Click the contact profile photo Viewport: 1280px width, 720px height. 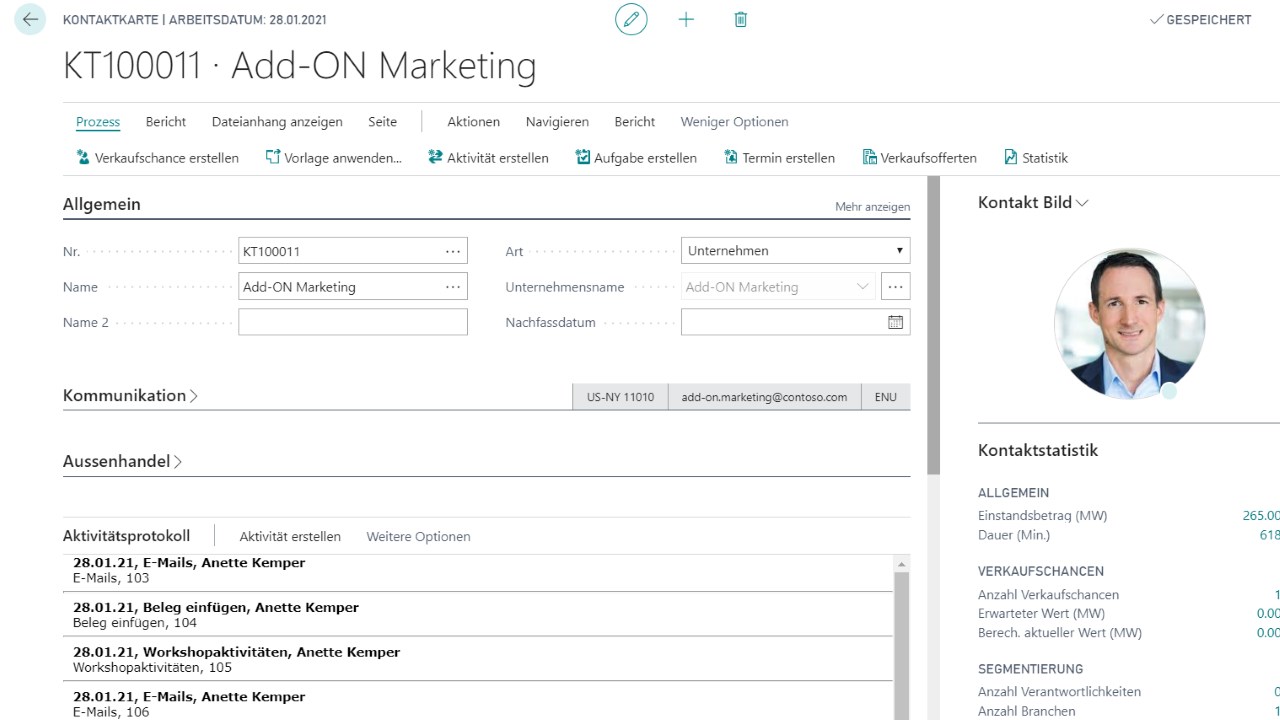(x=1129, y=324)
